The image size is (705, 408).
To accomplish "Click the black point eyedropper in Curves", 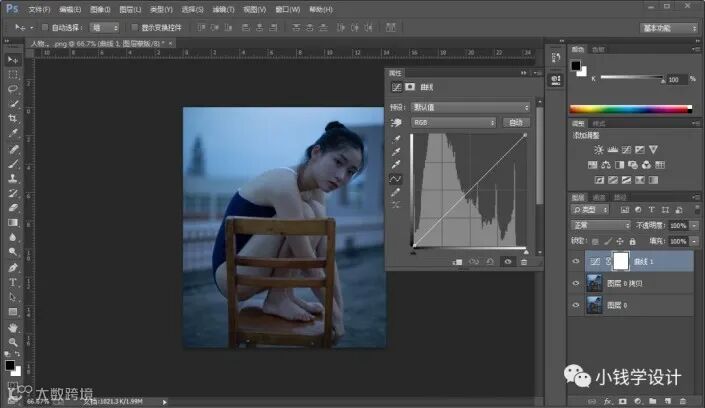I will coord(396,139).
